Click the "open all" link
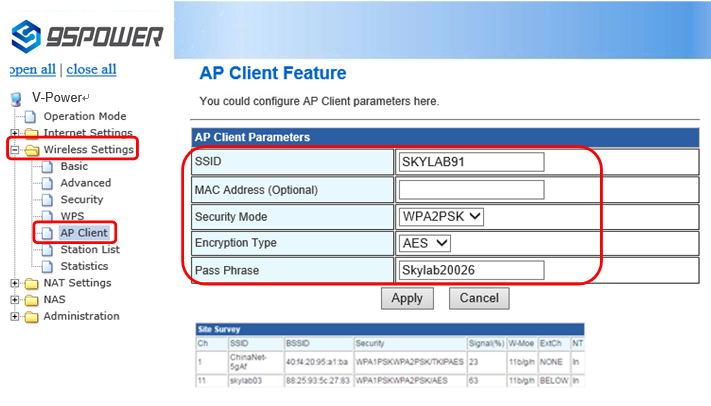 pyautogui.click(x=32, y=69)
